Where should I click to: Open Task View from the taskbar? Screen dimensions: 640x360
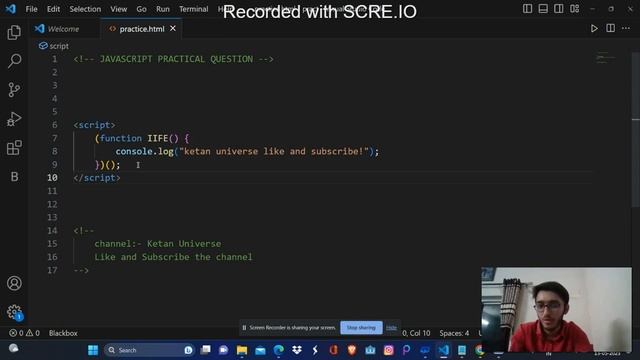[205, 350]
